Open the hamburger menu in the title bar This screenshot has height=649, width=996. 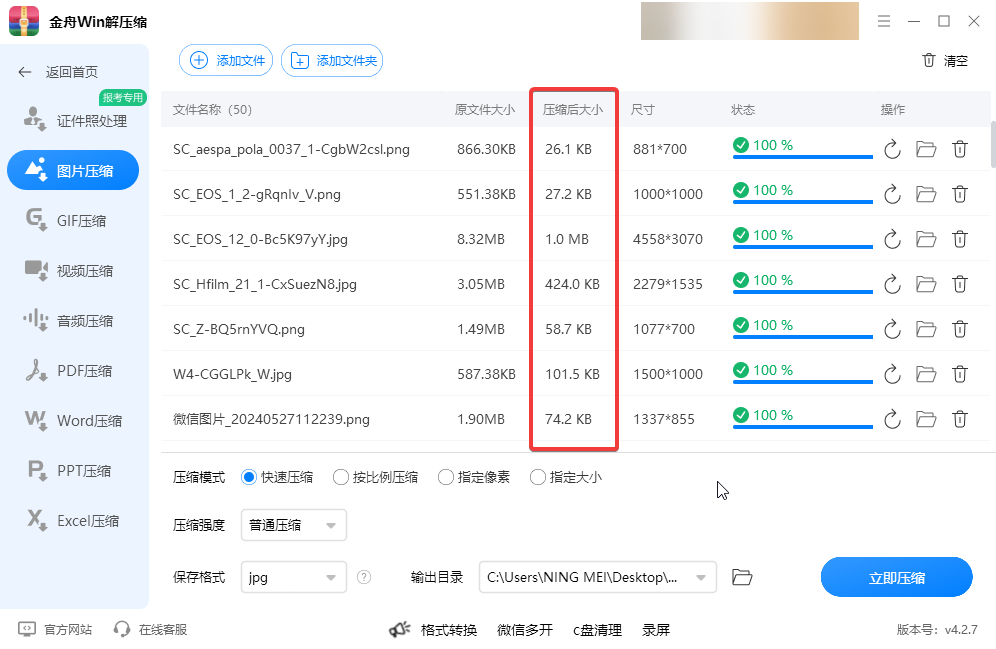tap(884, 22)
